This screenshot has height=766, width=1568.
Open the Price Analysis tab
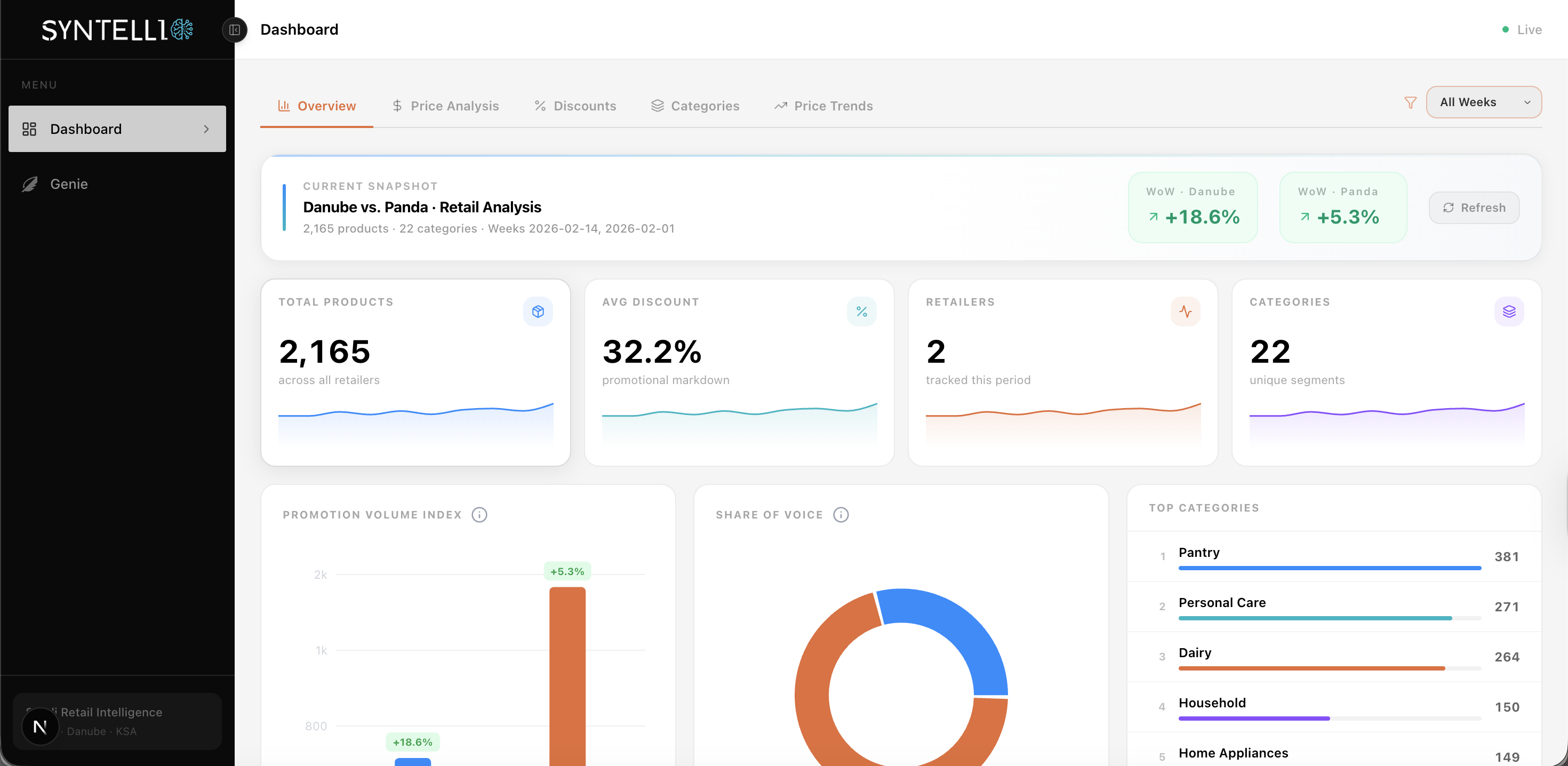445,106
